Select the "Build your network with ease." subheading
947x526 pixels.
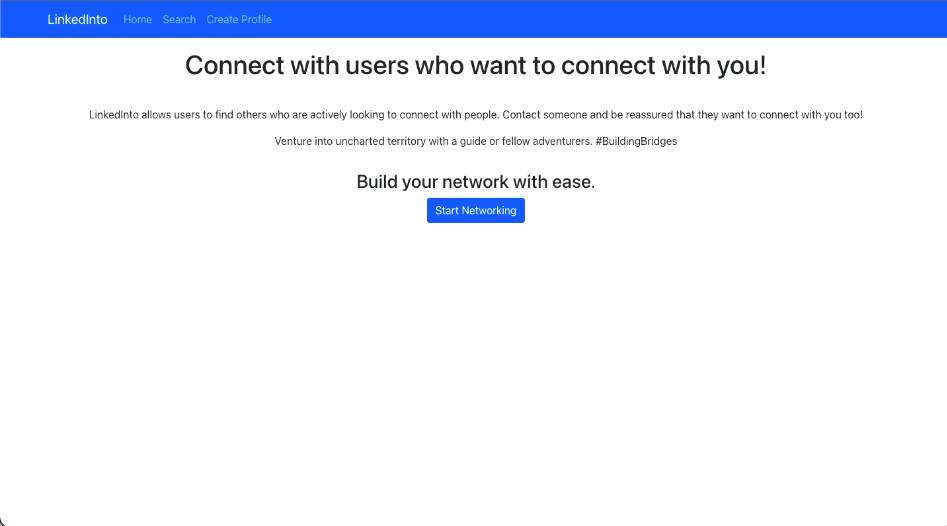[x=476, y=182]
